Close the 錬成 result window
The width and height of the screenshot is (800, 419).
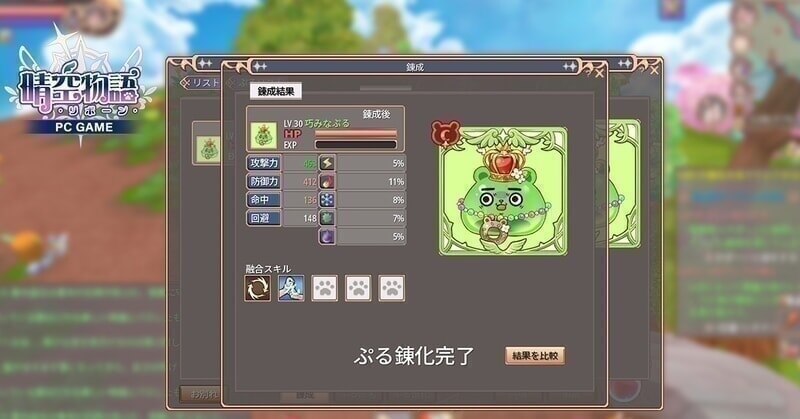coord(599,73)
